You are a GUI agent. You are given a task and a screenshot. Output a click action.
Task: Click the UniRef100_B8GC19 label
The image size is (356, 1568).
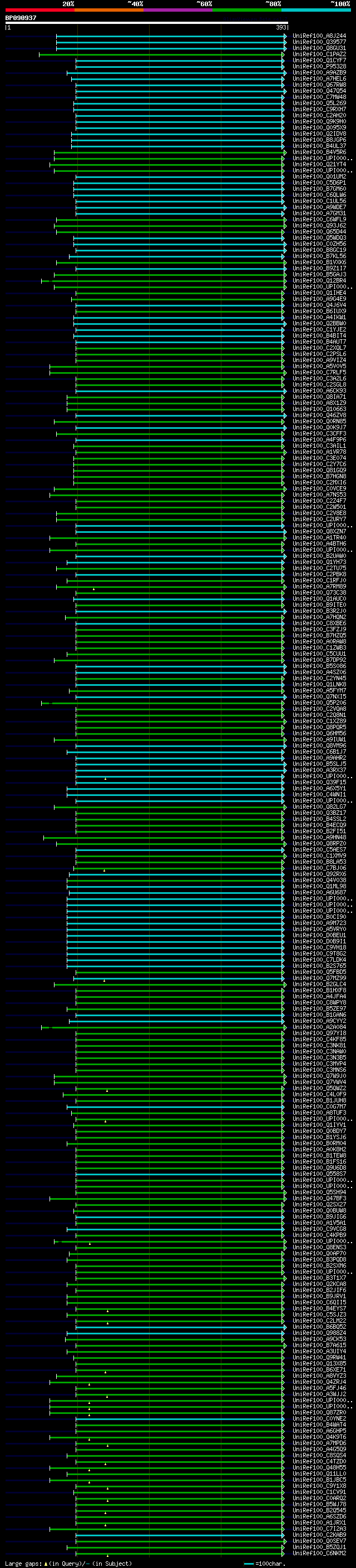tap(319, 250)
